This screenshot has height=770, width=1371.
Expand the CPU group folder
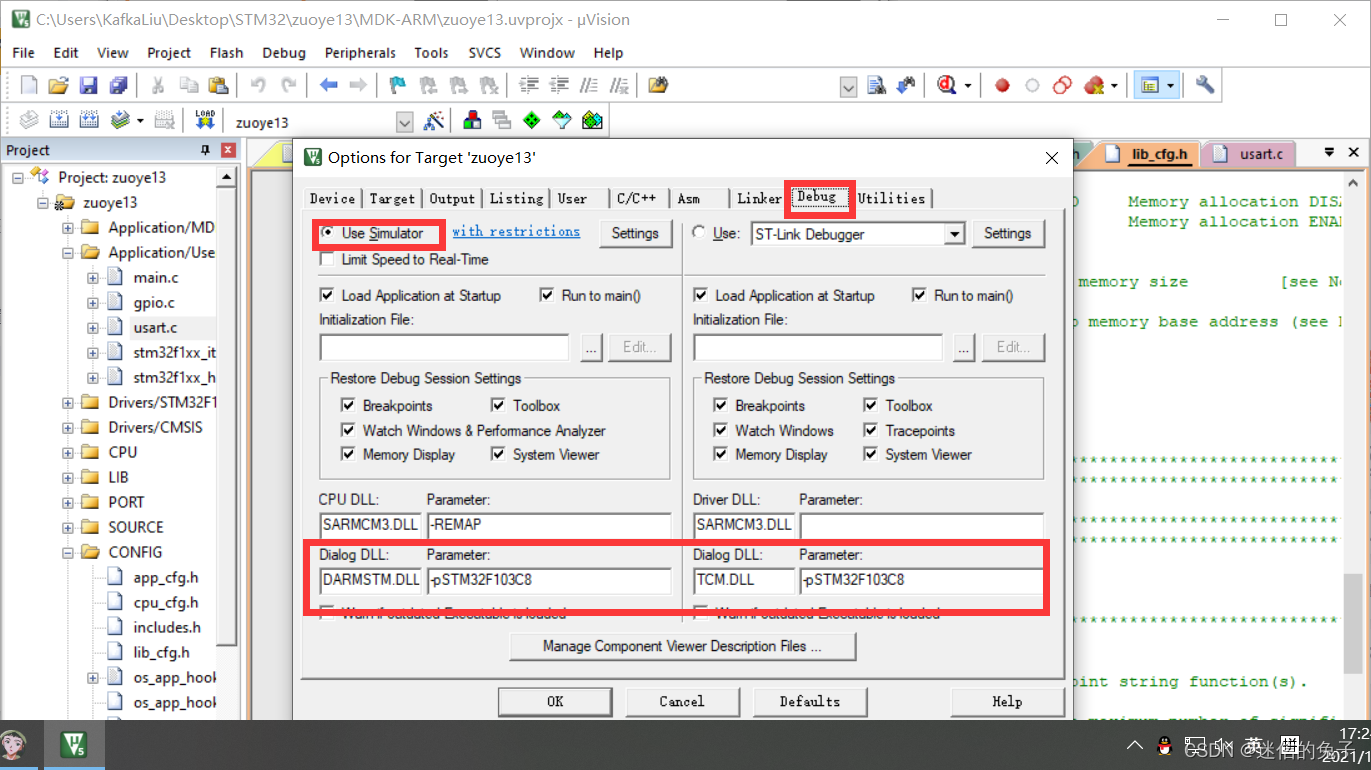pos(68,452)
